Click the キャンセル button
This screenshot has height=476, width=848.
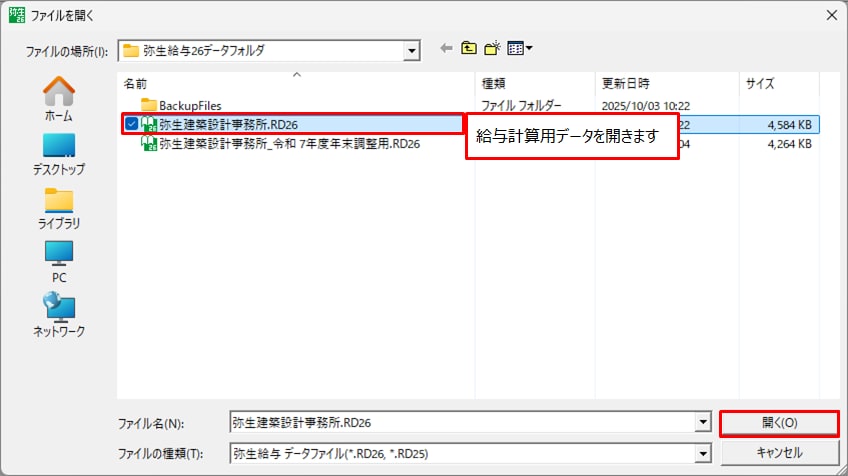tap(779, 453)
